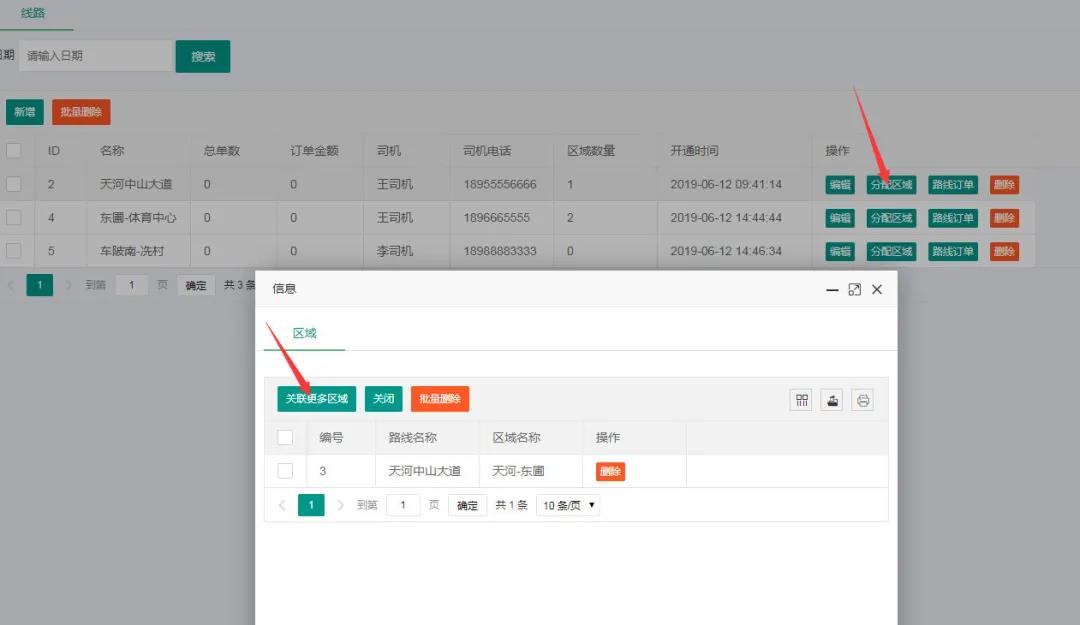The image size is (1080, 625).
Task: Go to previous page in dialog pagination
Action: (282, 505)
